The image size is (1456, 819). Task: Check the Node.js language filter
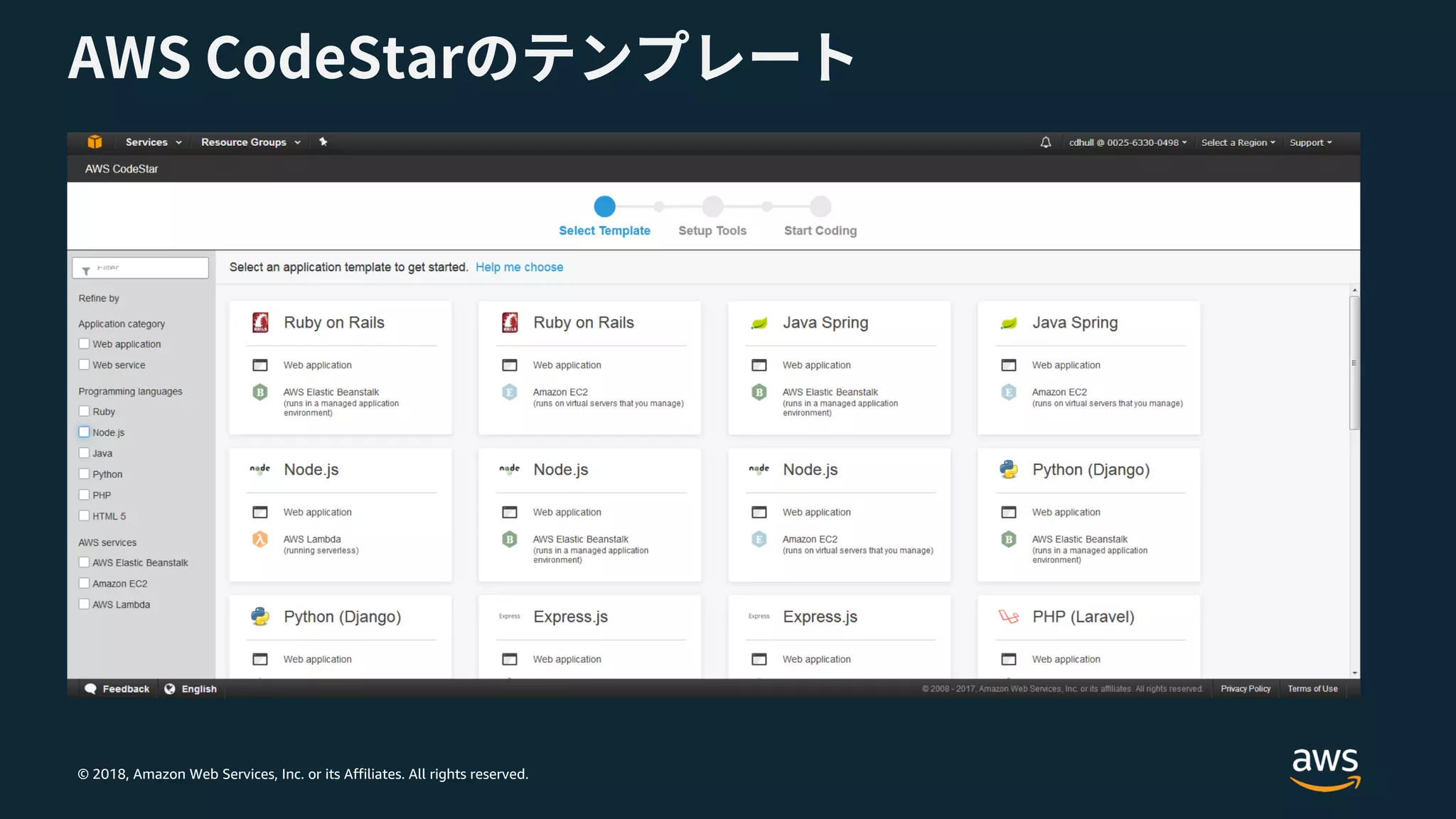[x=85, y=432]
